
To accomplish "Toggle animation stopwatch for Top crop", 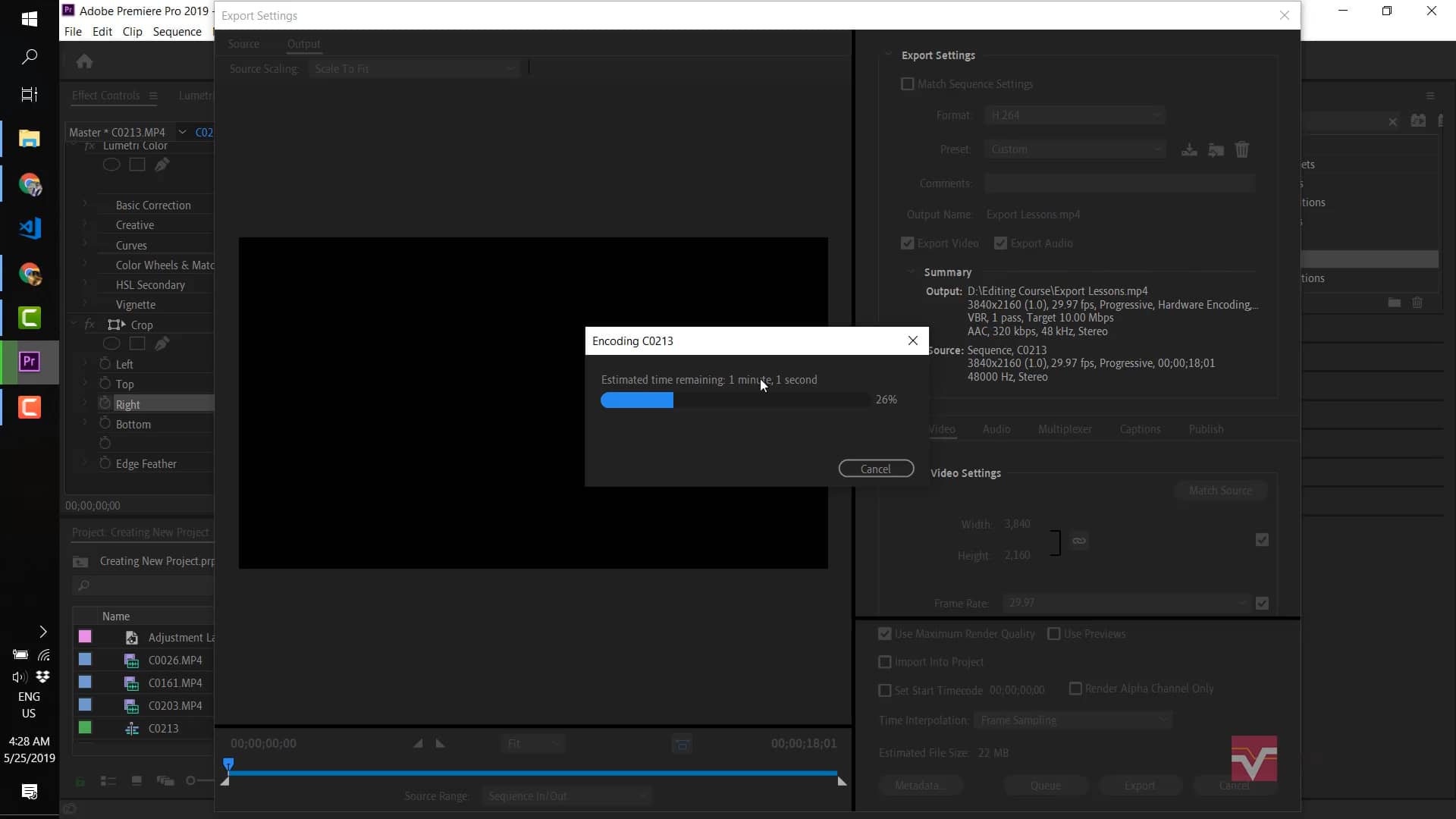I will pyautogui.click(x=105, y=384).
